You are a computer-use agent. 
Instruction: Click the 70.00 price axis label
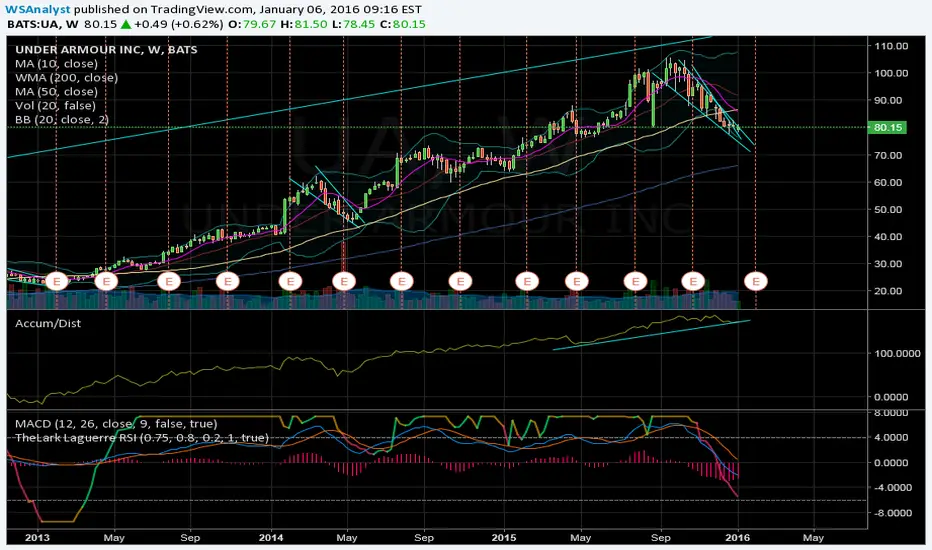point(890,155)
